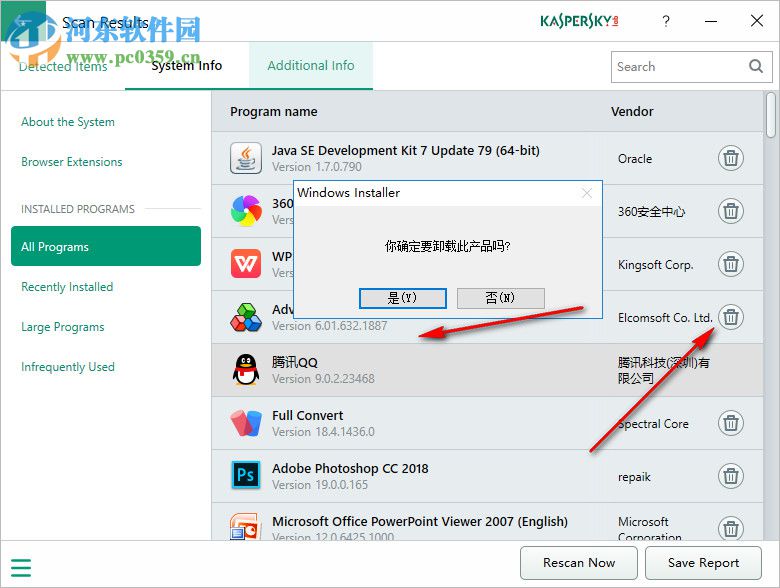
Task: Select All Programs in sidebar
Action: [x=106, y=246]
